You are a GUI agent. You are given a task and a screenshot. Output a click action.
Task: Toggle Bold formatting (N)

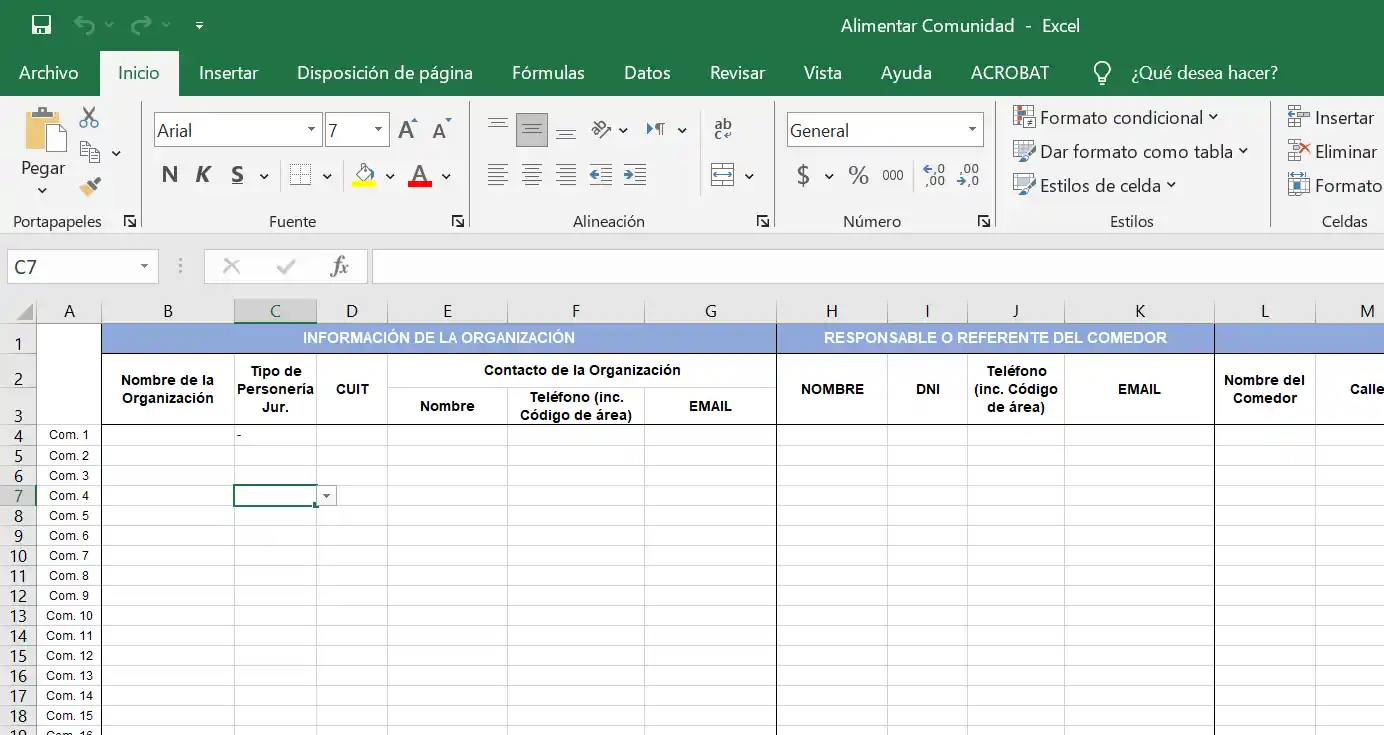point(169,176)
